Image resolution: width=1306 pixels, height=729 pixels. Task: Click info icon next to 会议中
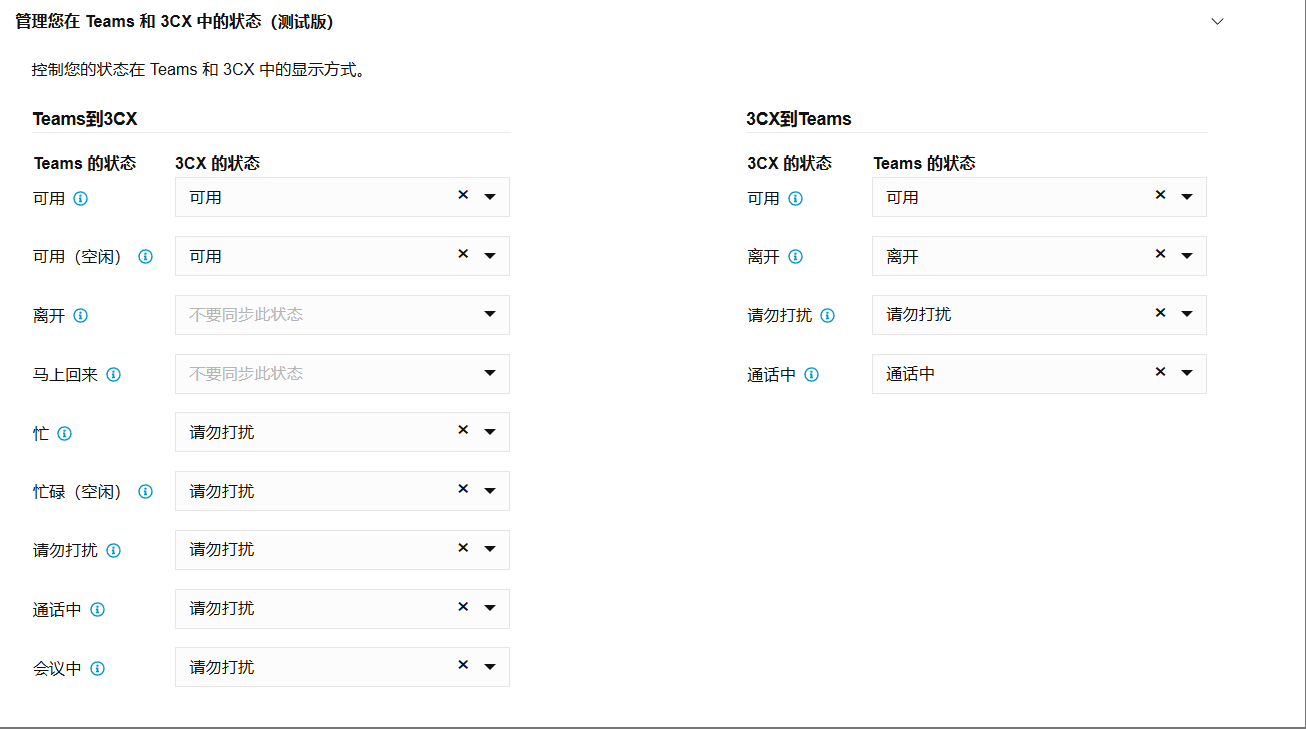[x=98, y=669]
